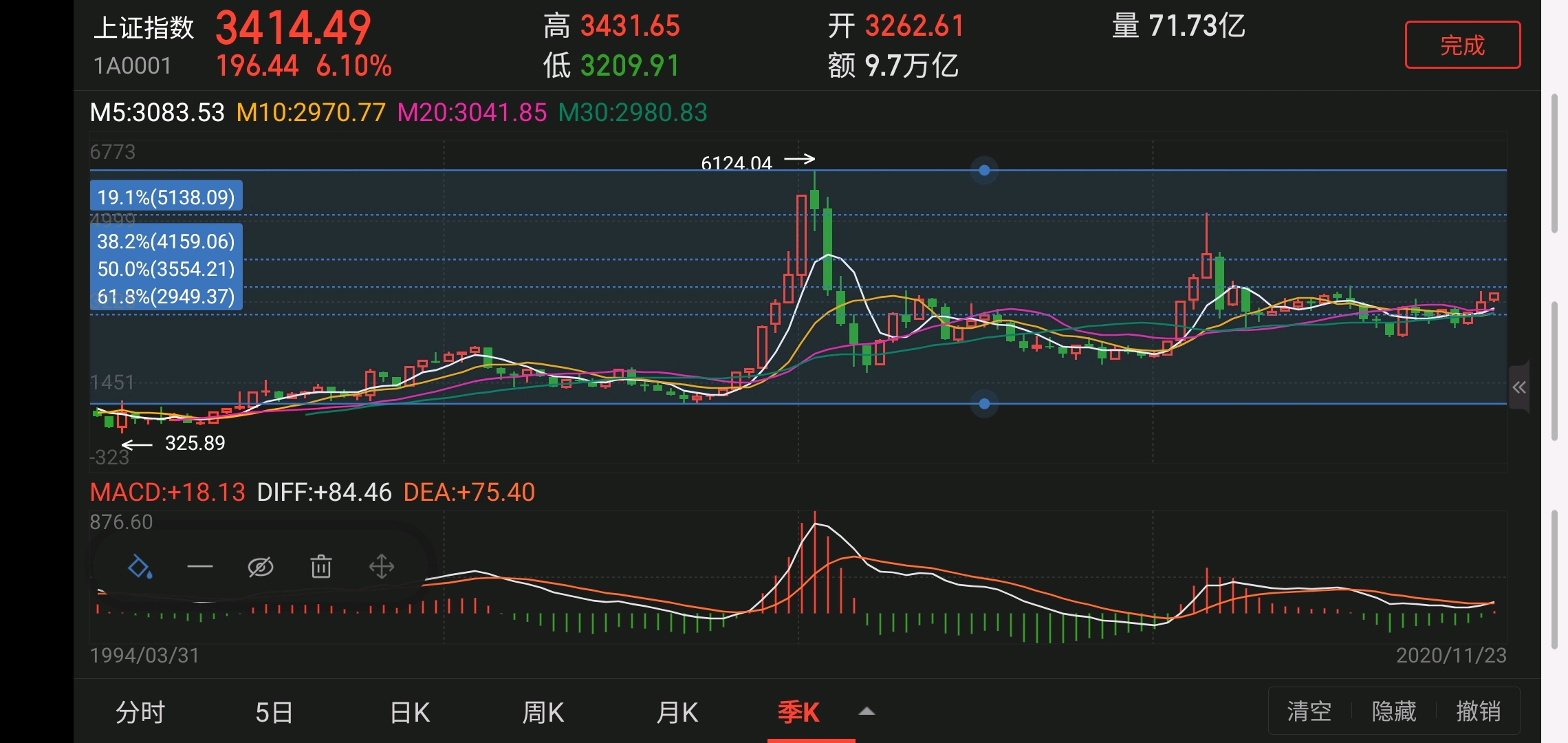
Task: Click the low value 3209.91
Action: pyautogui.click(x=630, y=66)
